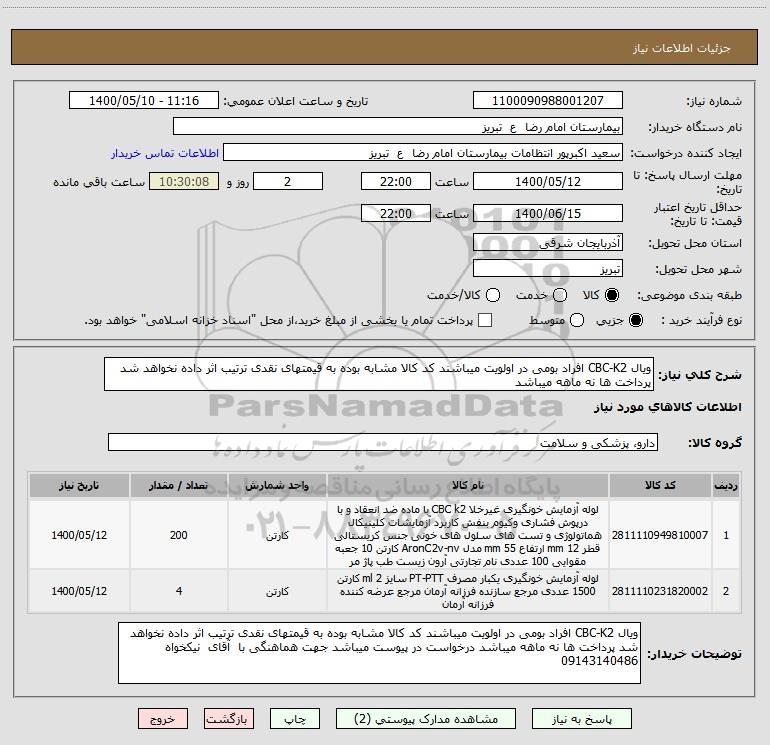This screenshot has height=745, width=770.
Task: Click the requester field سعید اکبرپور
Action: pos(423,153)
